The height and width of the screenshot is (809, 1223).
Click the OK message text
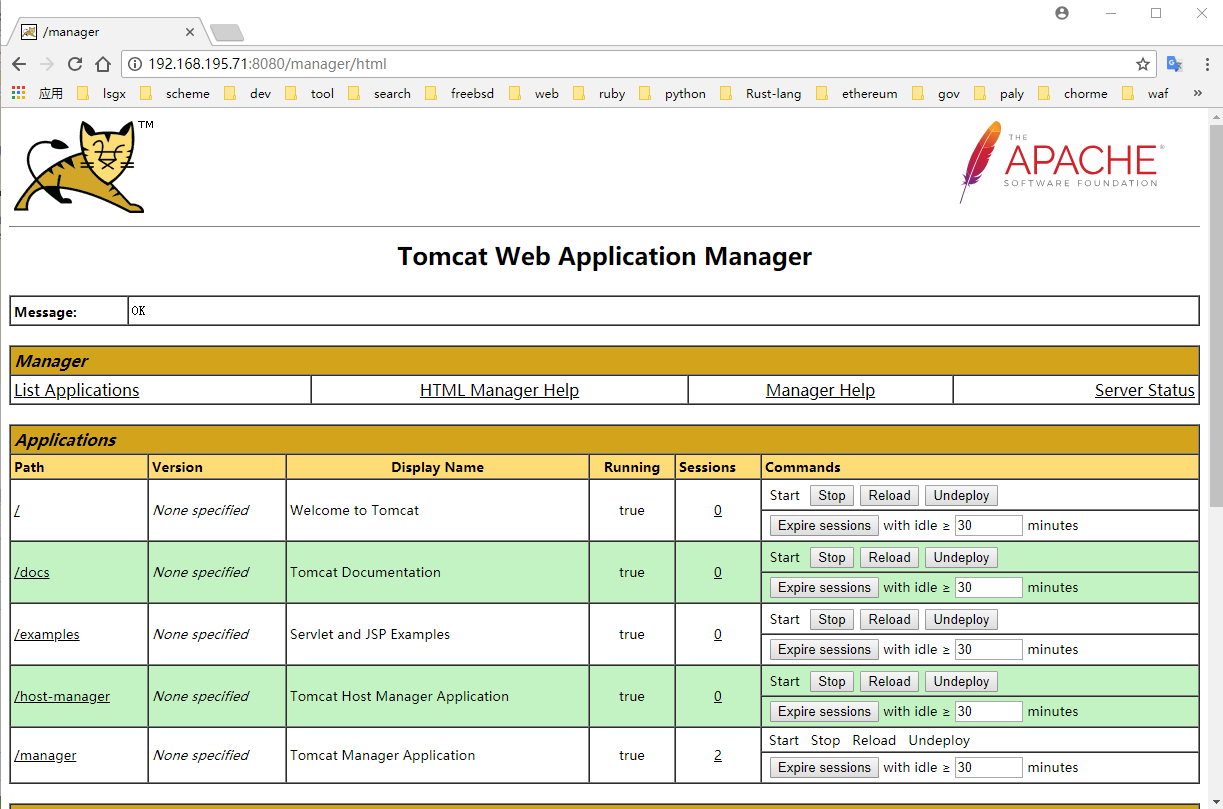(138, 311)
